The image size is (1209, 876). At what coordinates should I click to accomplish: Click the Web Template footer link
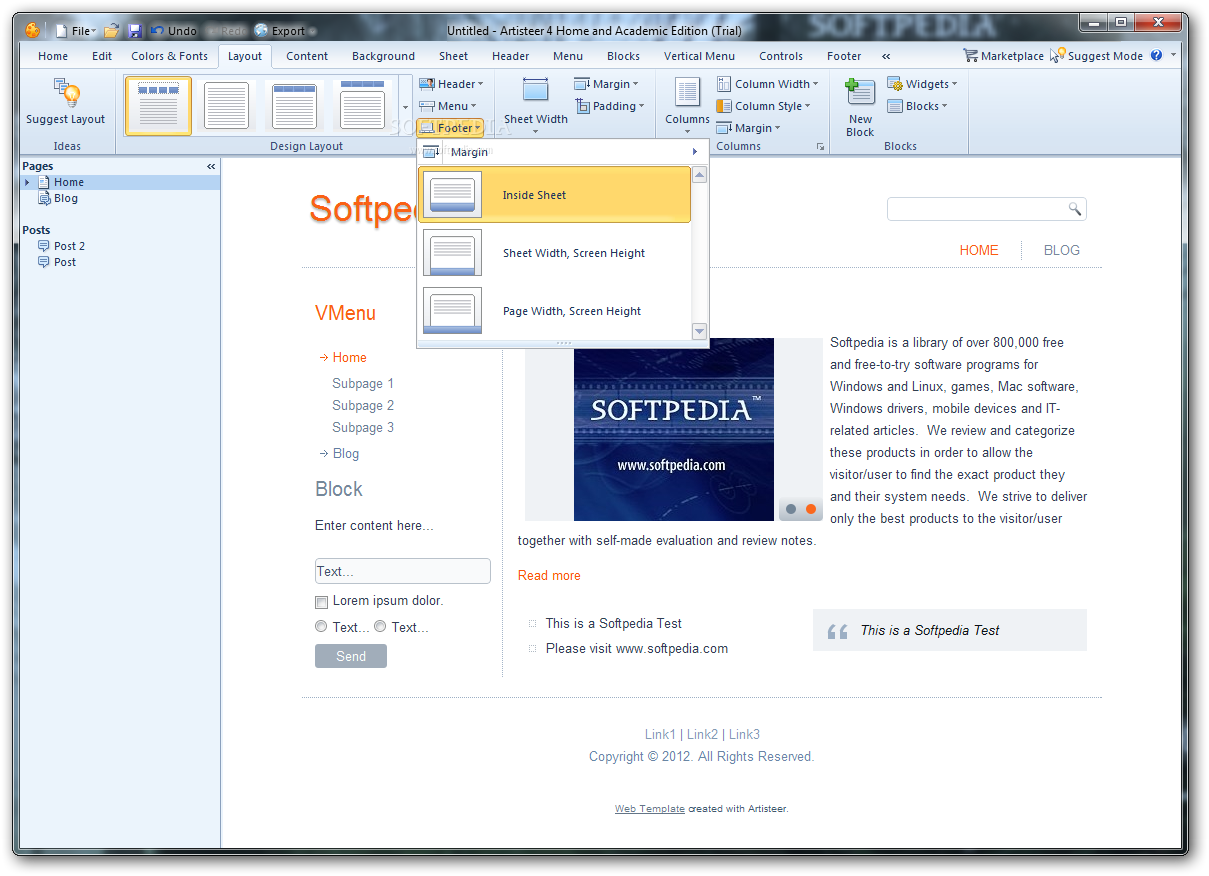pyautogui.click(x=650, y=809)
